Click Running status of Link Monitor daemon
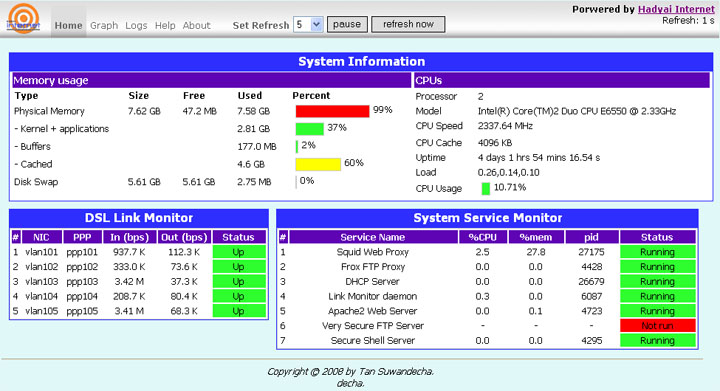The height and width of the screenshot is (391, 720). [658, 296]
